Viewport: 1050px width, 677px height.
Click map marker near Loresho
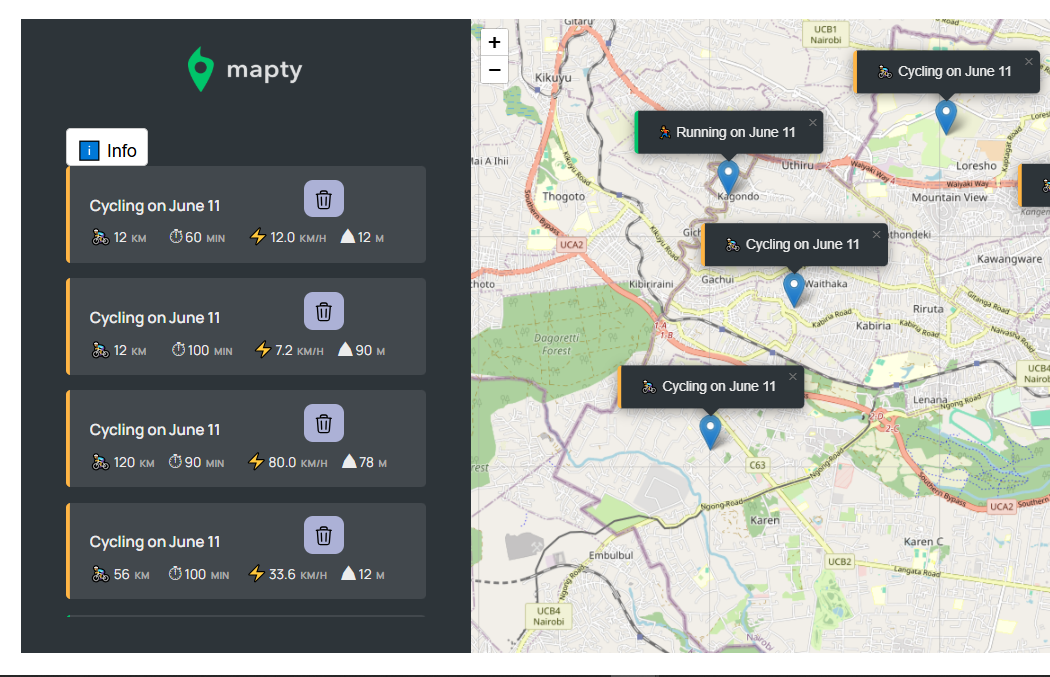(945, 116)
